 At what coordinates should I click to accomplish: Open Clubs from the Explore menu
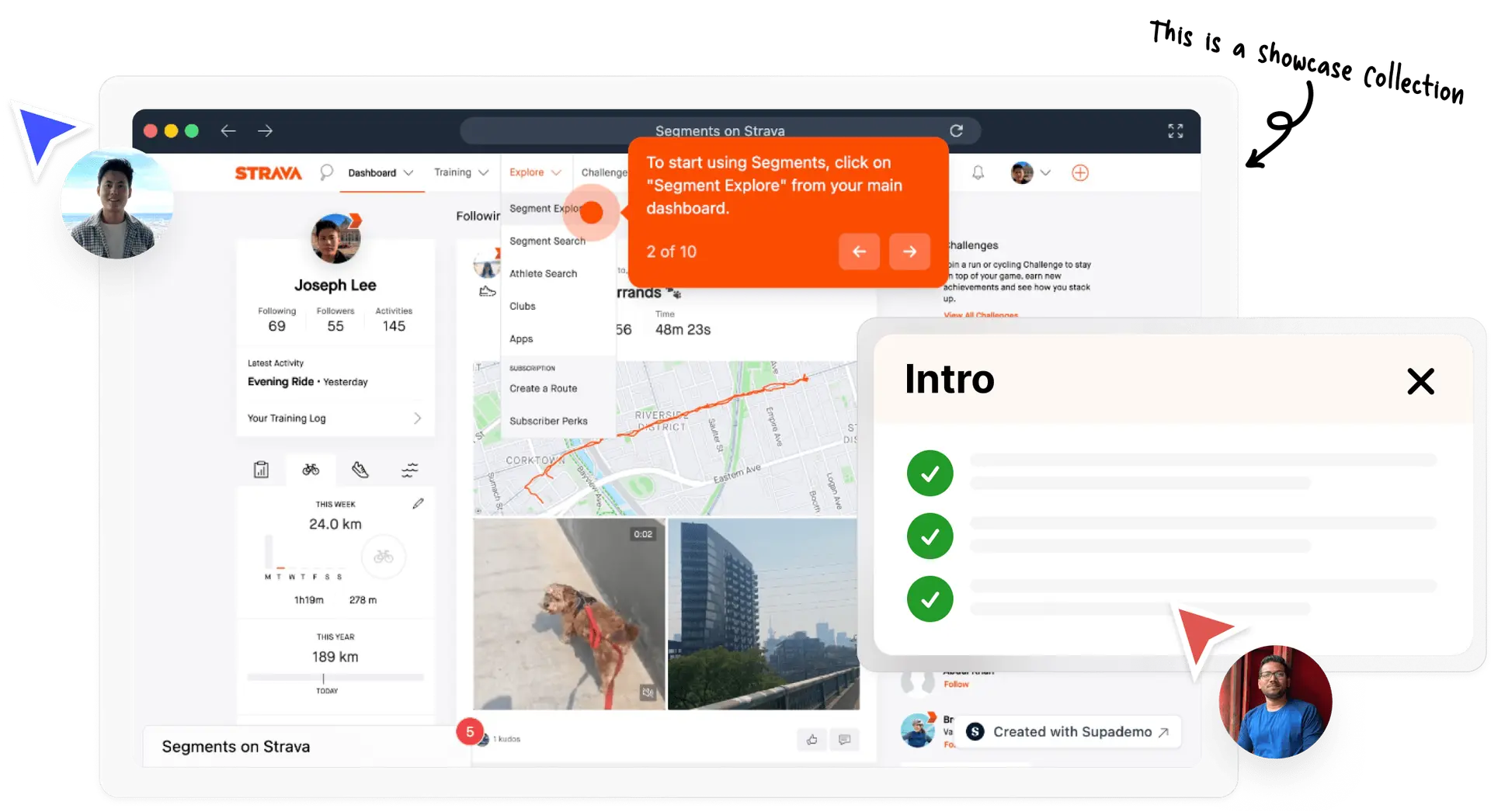522,307
